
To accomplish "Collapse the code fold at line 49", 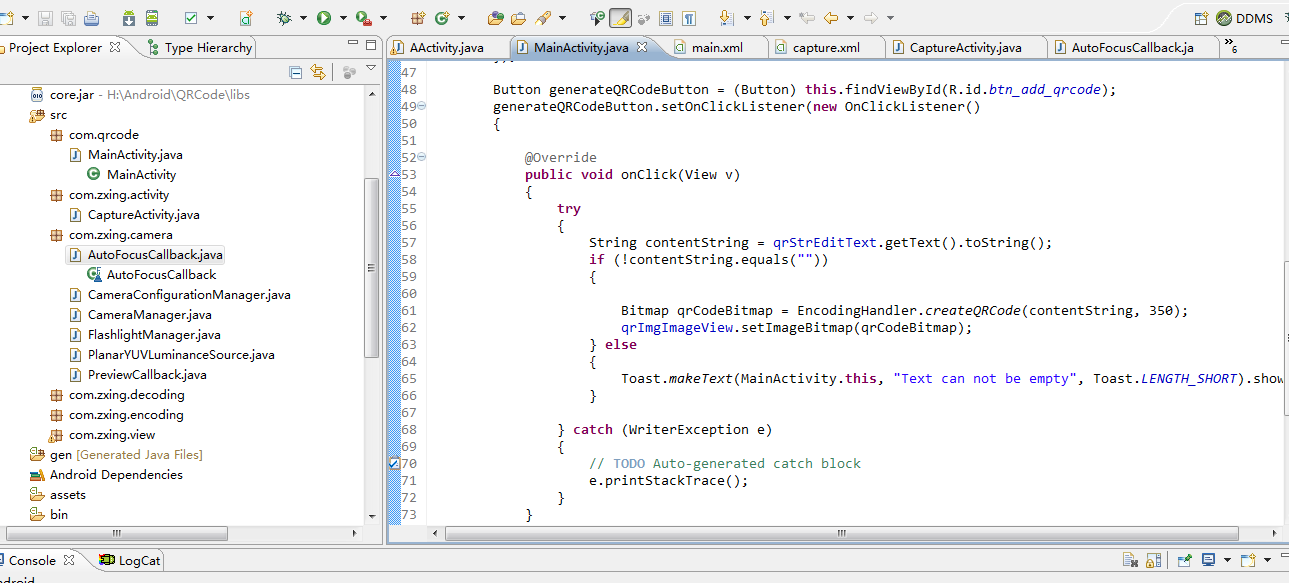I will click(421, 106).
